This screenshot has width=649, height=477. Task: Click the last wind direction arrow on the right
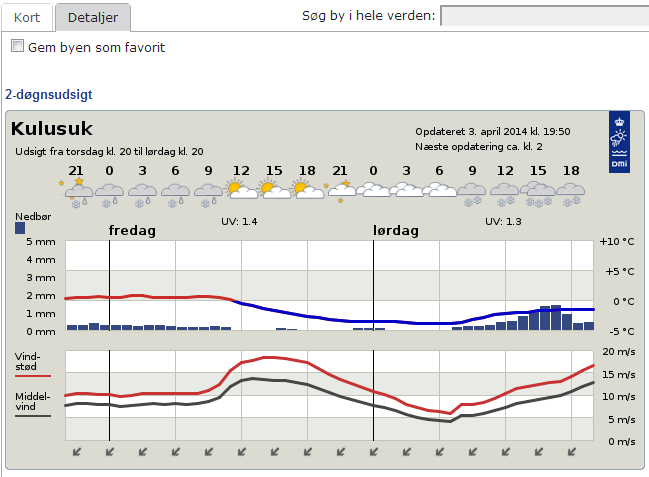tap(572, 452)
